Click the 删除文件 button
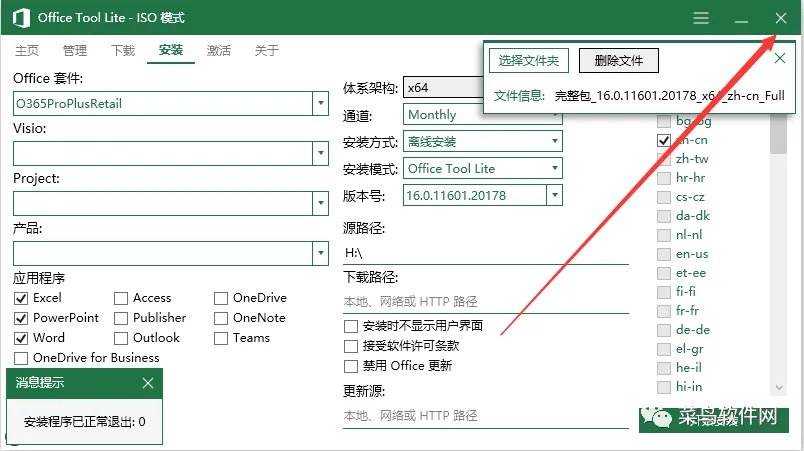The image size is (804, 451). pyautogui.click(x=619, y=61)
